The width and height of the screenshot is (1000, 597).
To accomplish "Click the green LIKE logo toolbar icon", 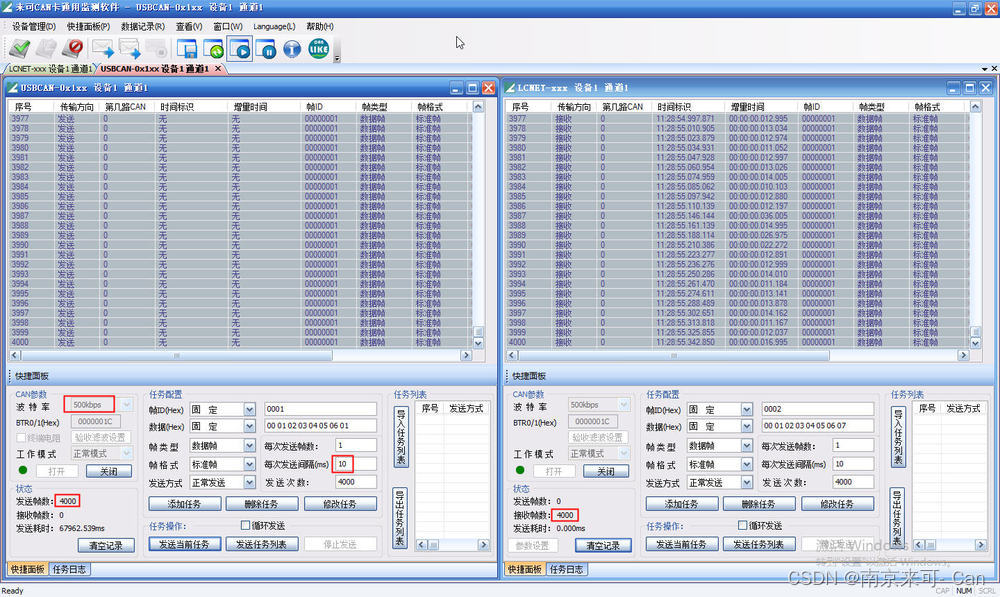I will tap(318, 48).
